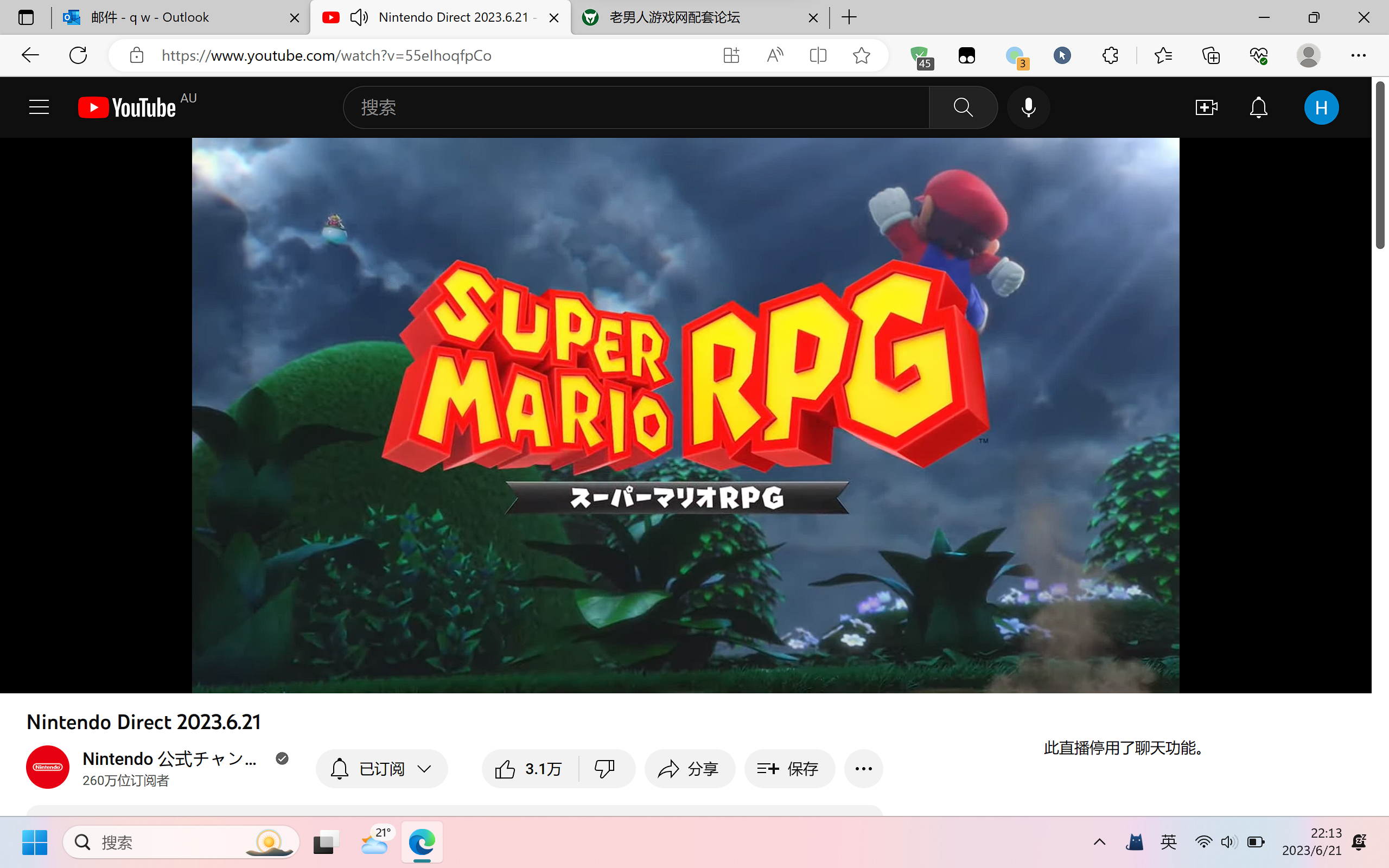This screenshot has height=868, width=1389.
Task: Open Task View on the taskbar
Action: click(x=326, y=842)
